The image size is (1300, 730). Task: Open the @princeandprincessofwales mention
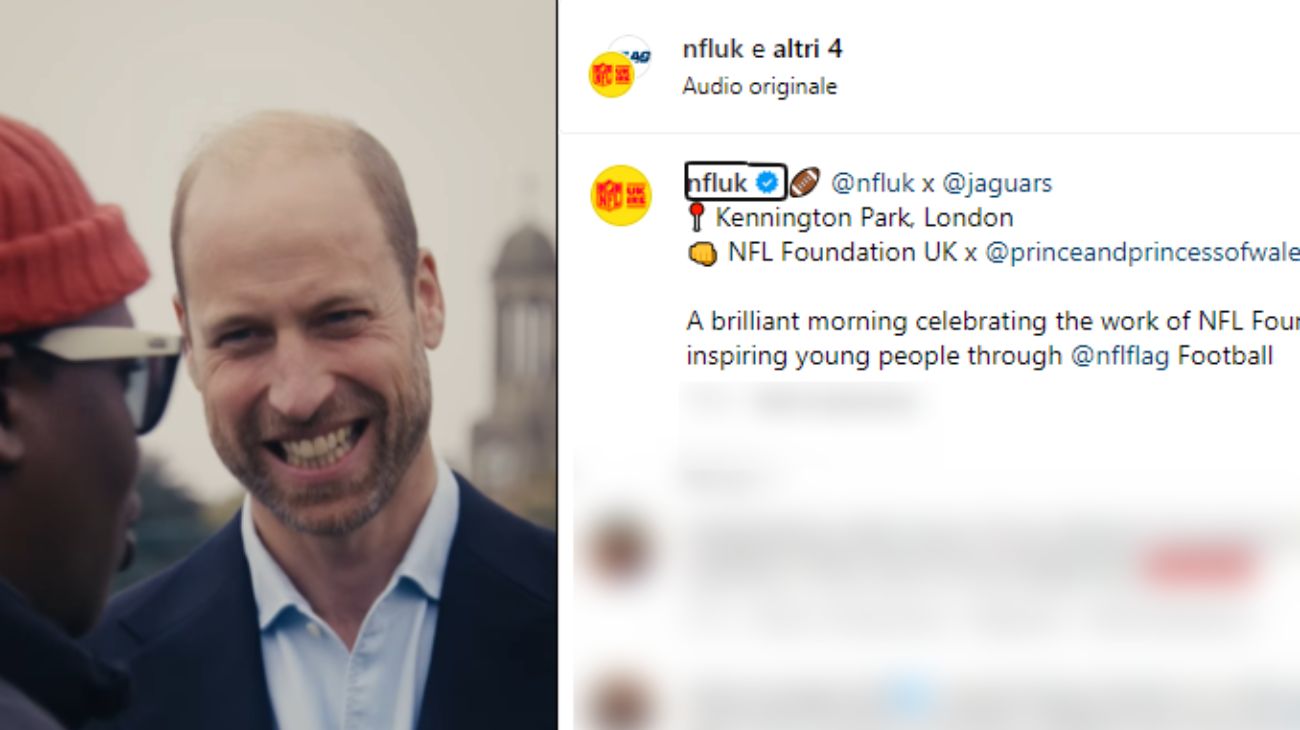(1141, 252)
